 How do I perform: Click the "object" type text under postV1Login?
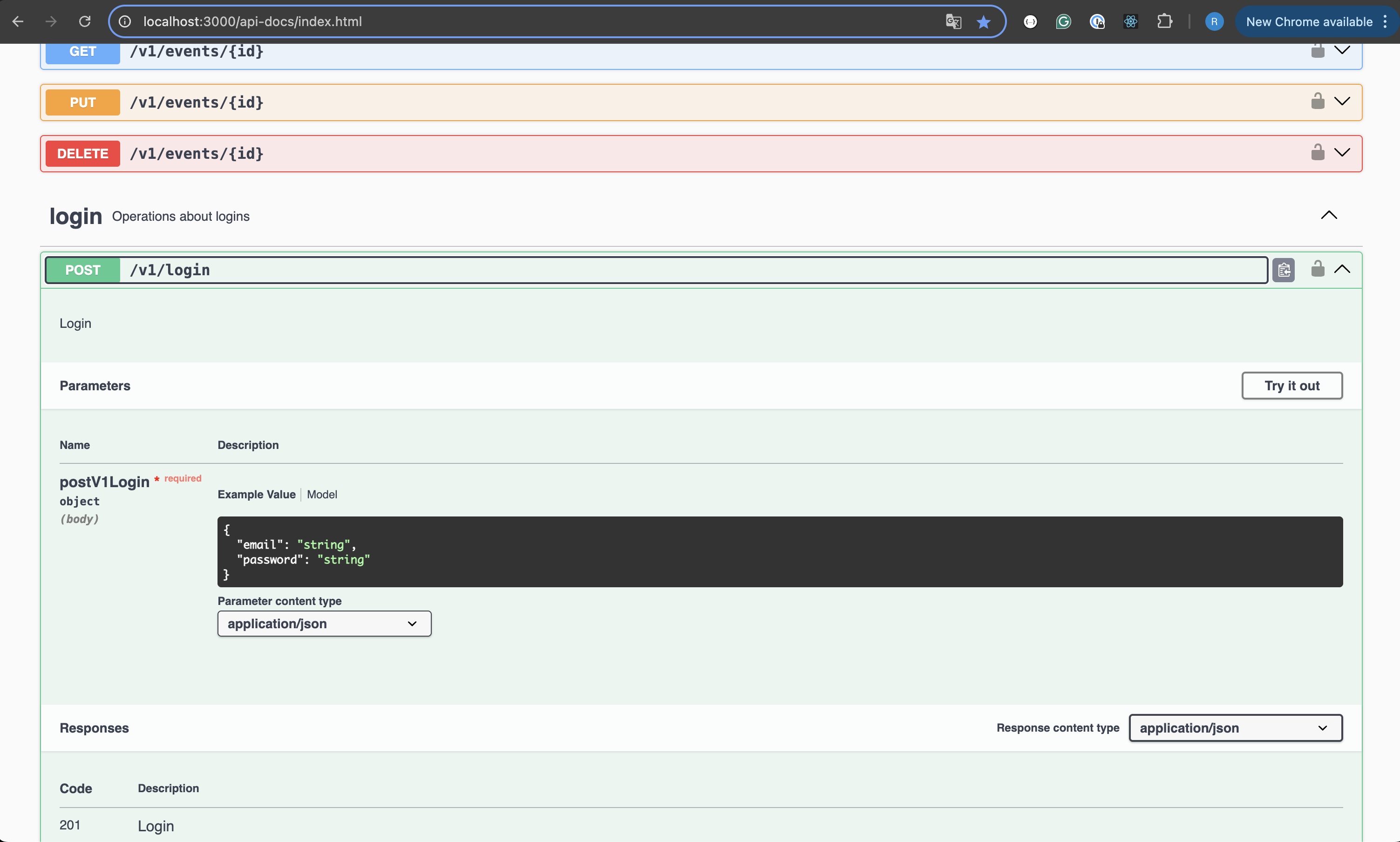tap(80, 502)
